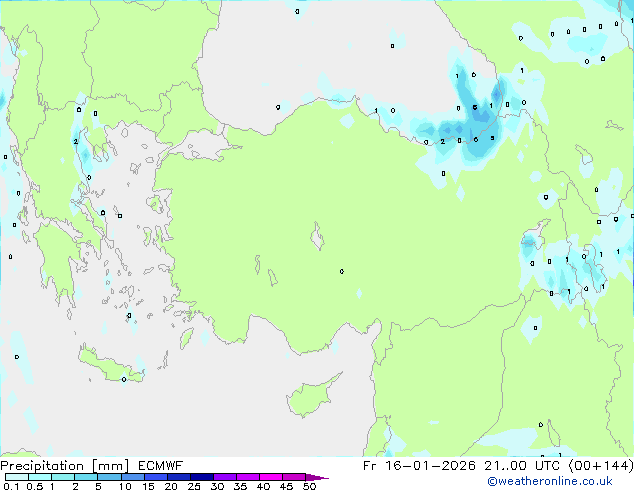634x490 pixels.
Task: Click the island of Crete on map
Action: (x=109, y=365)
